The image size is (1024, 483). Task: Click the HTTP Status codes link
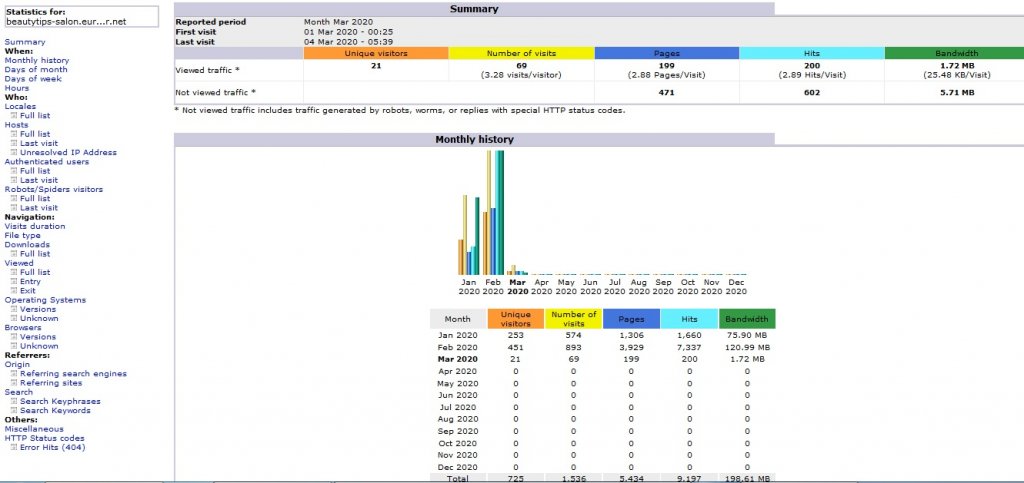(x=43, y=438)
